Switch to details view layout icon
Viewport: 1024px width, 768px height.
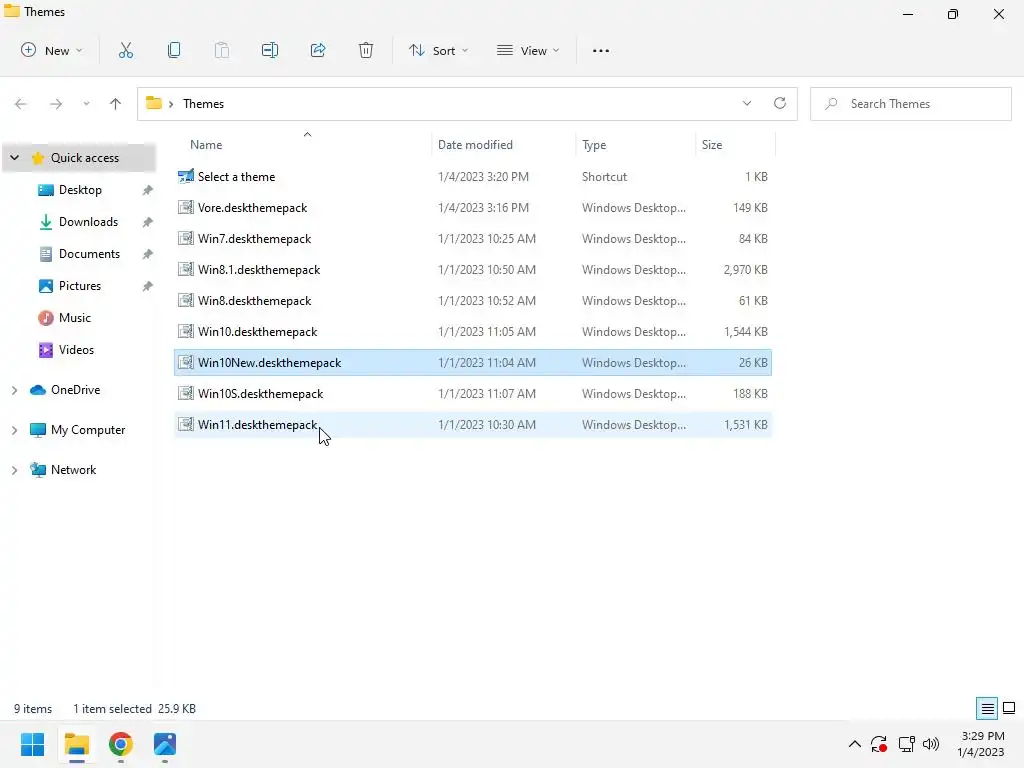pyautogui.click(x=987, y=708)
